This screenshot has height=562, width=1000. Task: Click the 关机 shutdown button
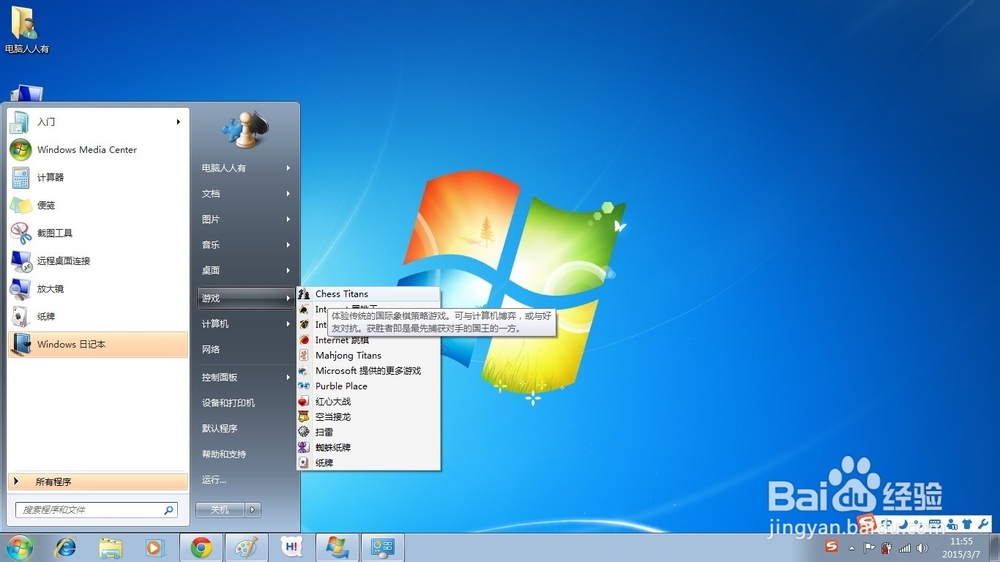(220, 510)
